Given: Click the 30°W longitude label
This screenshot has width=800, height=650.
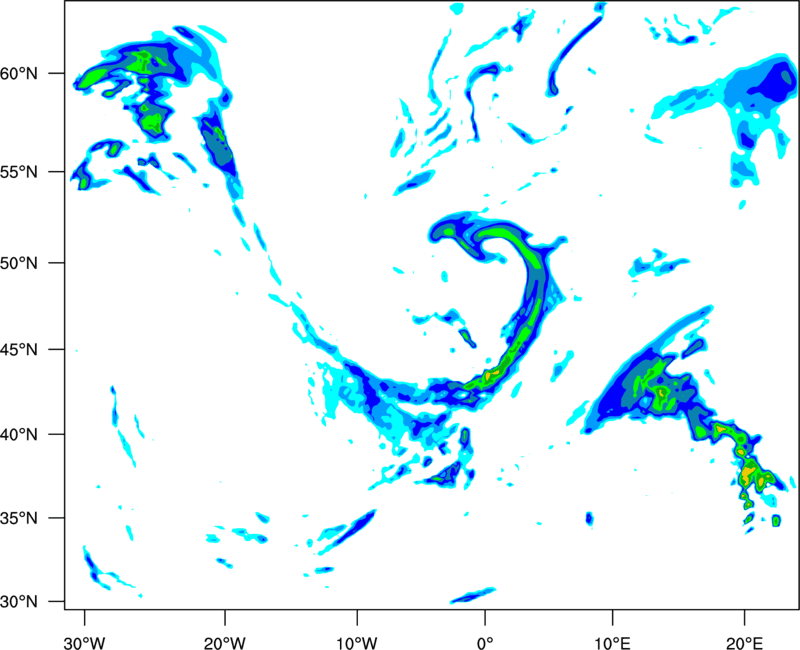Looking at the screenshot, I should click(85, 643).
